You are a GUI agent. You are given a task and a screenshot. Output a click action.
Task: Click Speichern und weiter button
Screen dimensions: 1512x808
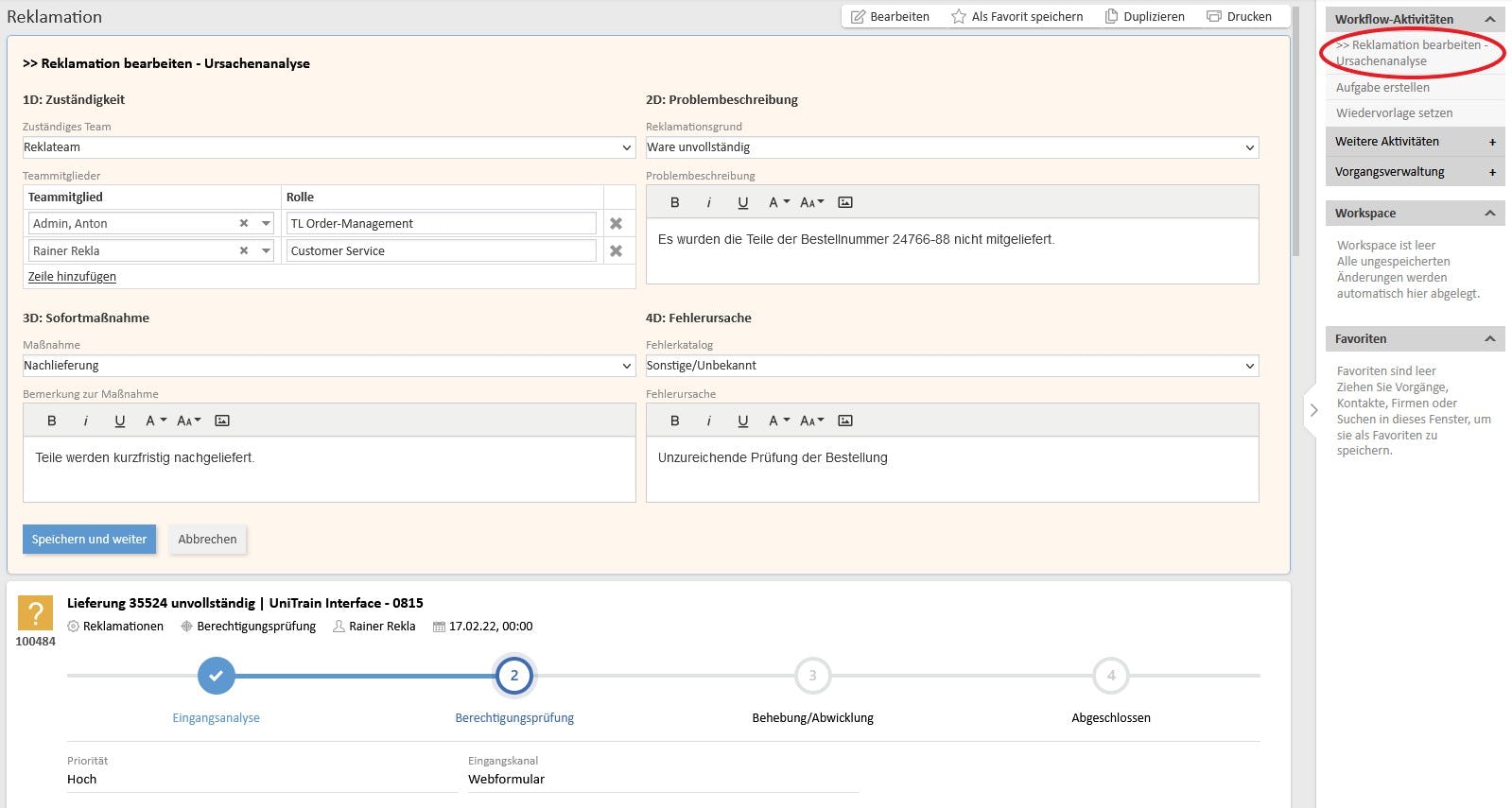(x=90, y=540)
